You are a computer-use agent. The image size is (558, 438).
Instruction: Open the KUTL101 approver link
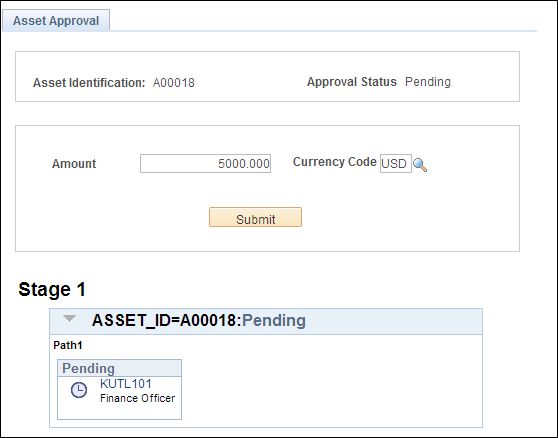click(126, 384)
